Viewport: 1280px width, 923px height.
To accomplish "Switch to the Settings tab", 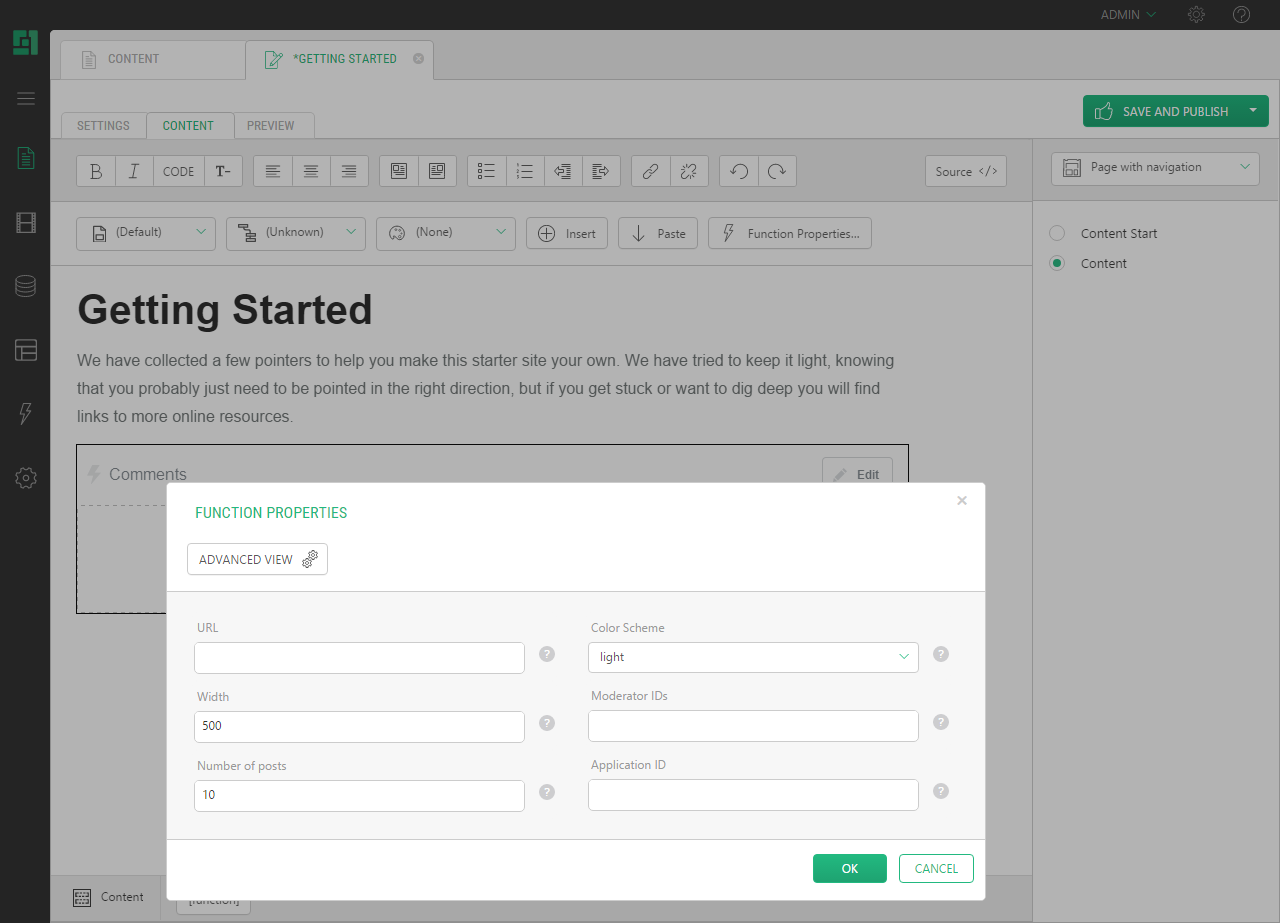I will [103, 126].
